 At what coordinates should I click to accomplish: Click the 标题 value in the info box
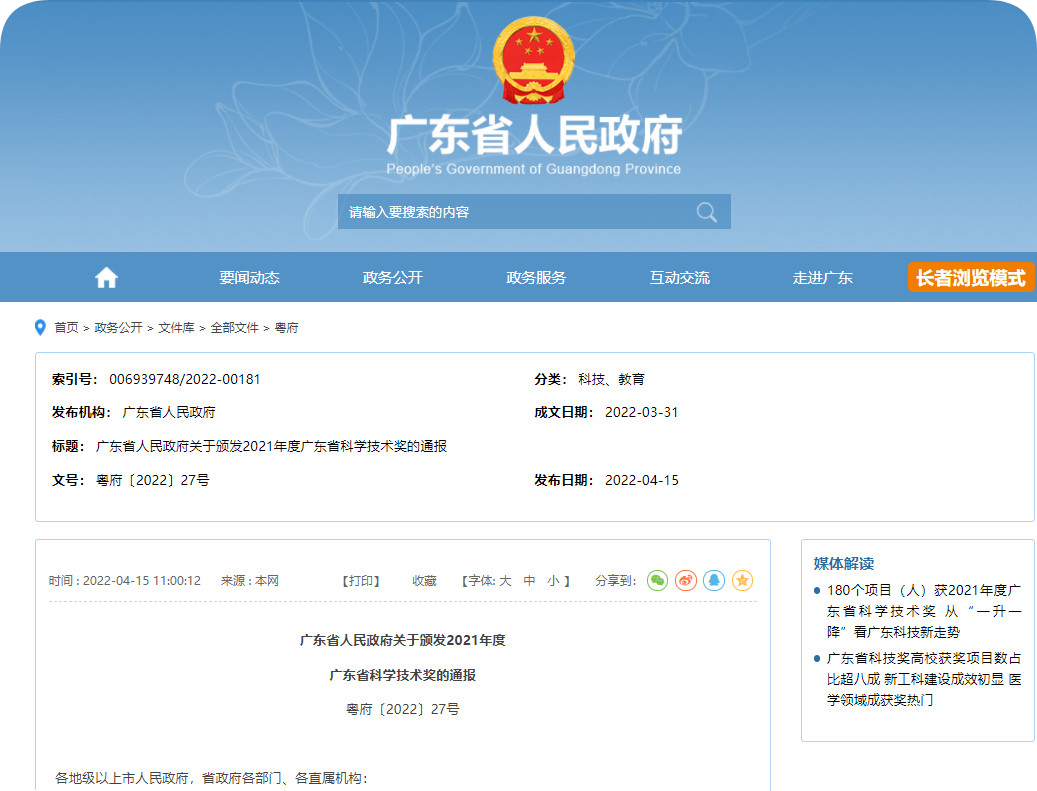pos(271,446)
